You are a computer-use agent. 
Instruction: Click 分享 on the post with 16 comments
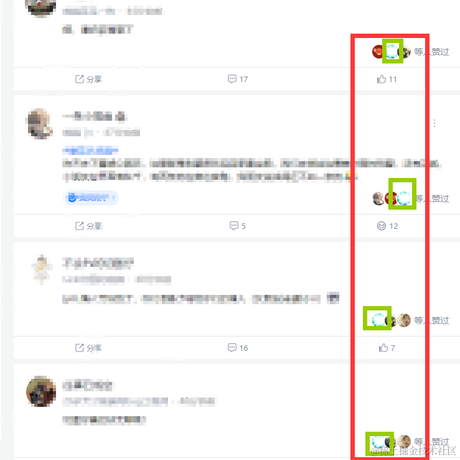88,348
